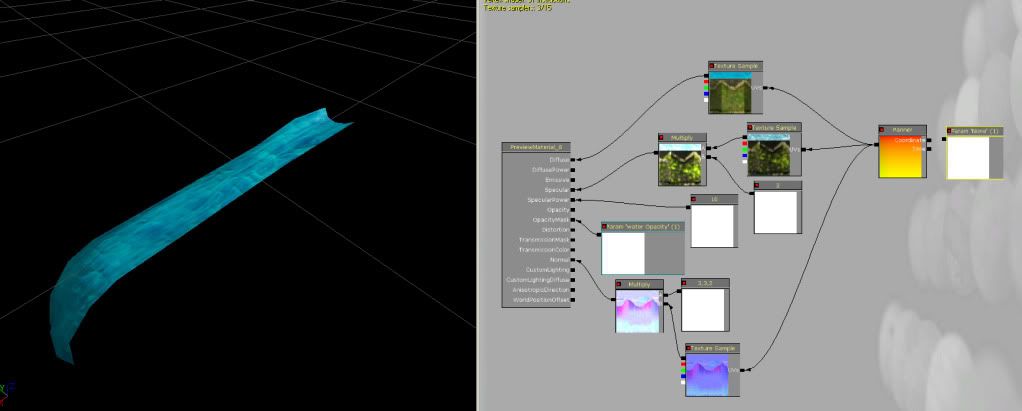Click the Time input pin on Panner
This screenshot has height=411, width=1022.
(929, 149)
